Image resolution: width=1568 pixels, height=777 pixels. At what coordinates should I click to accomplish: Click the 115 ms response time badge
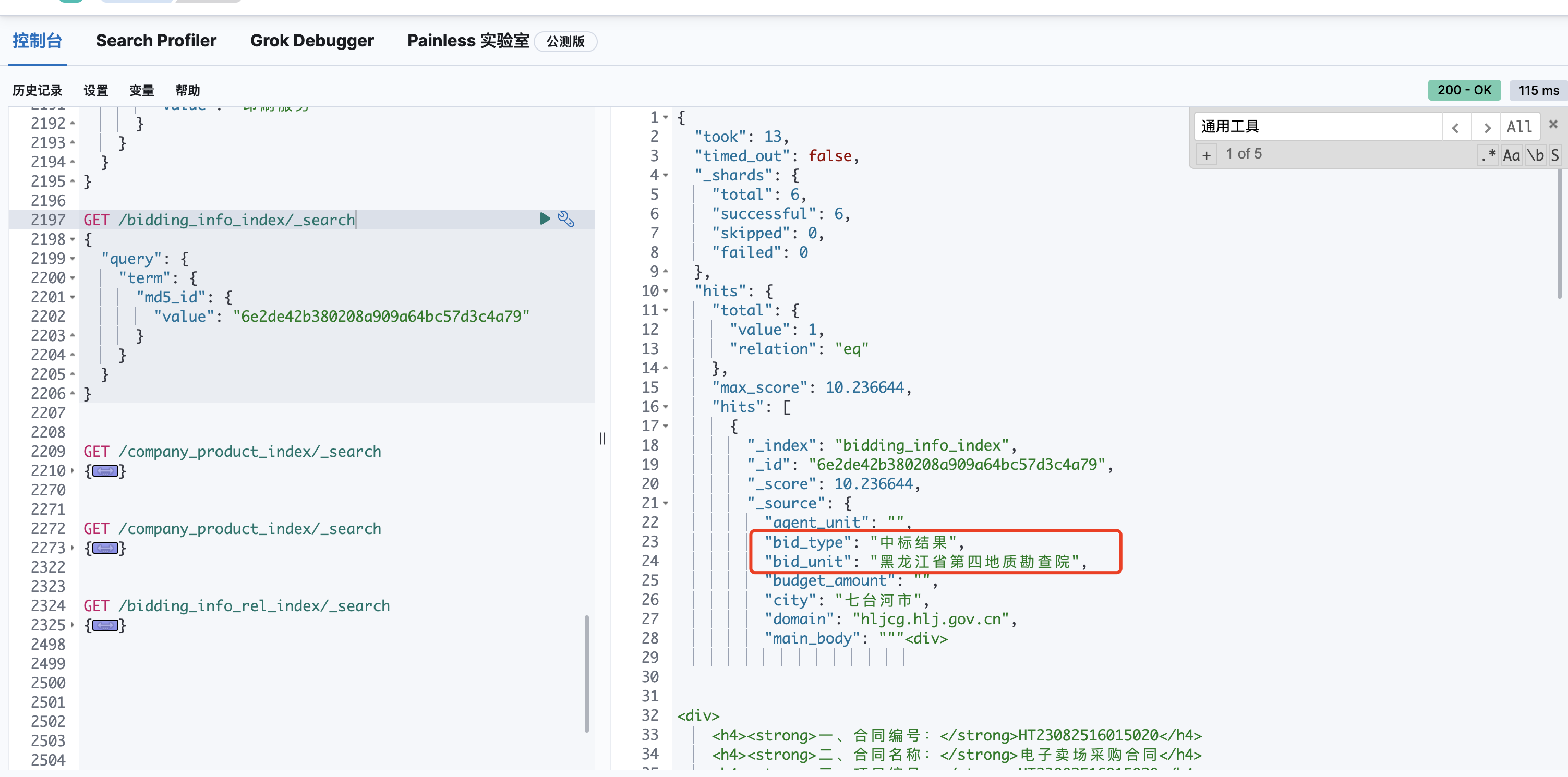click(1538, 90)
